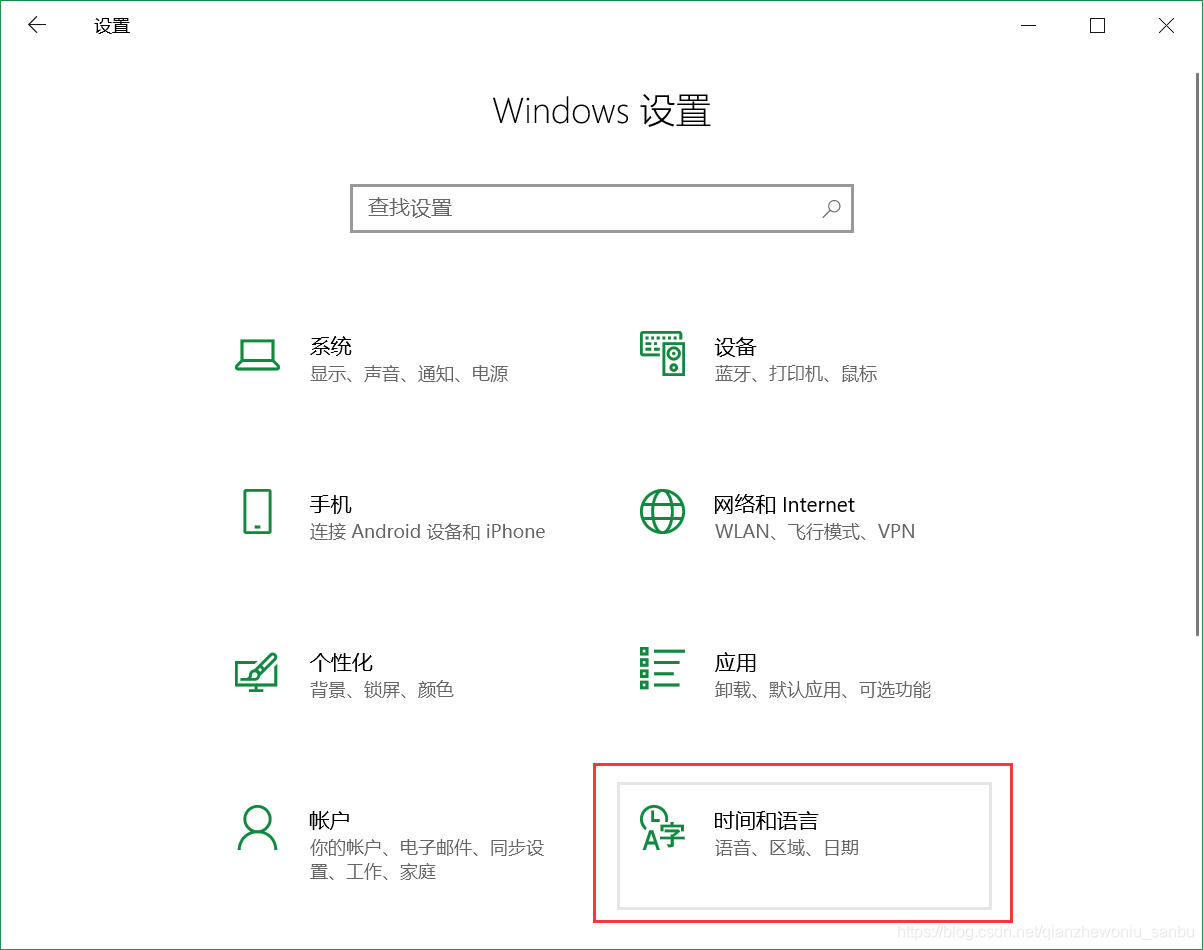This screenshot has width=1203, height=950.
Task: Open 帐户 settings title text
Action: 330,820
